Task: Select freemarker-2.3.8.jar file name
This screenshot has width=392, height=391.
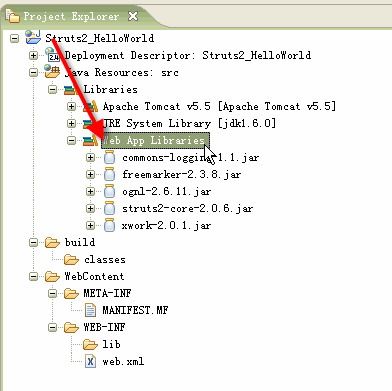Action: point(181,174)
